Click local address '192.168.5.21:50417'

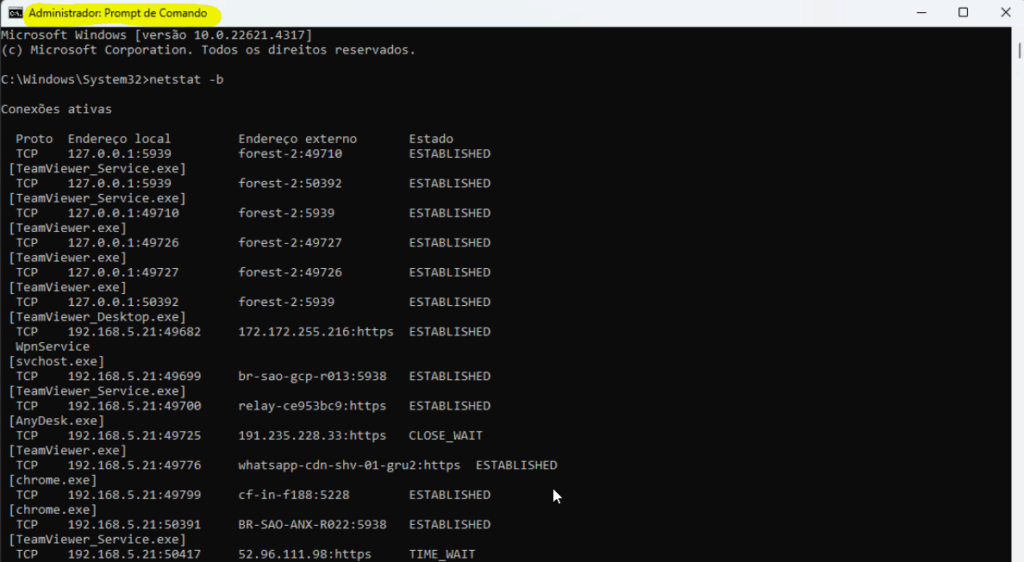point(134,554)
